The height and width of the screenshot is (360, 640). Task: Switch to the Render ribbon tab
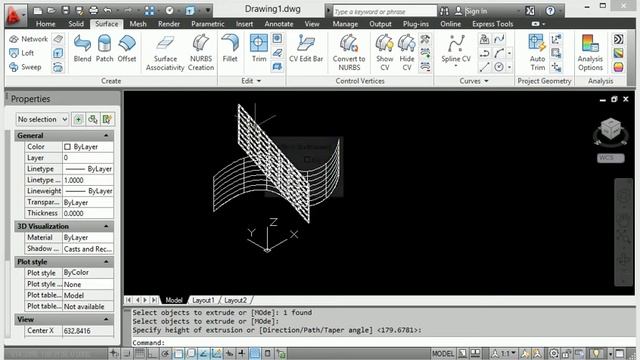click(x=169, y=24)
